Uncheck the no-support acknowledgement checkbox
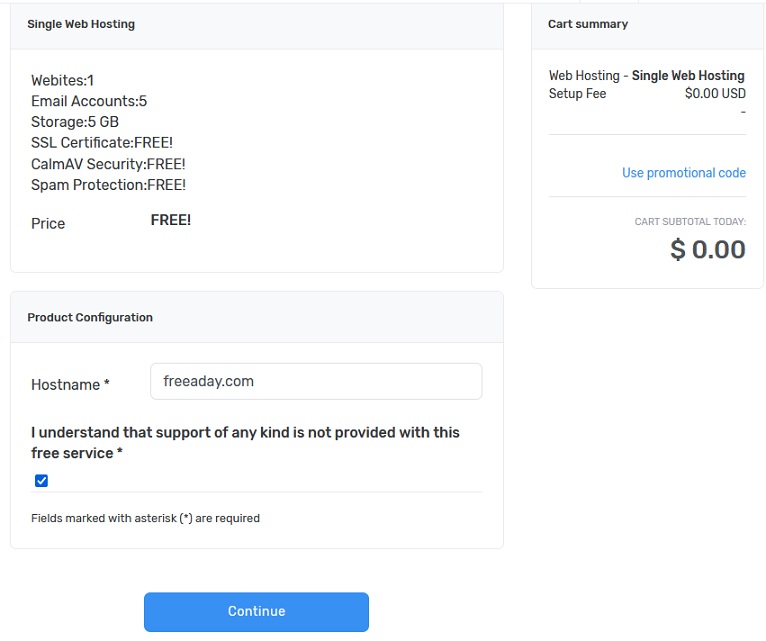The image size is (766, 641). click(41, 481)
